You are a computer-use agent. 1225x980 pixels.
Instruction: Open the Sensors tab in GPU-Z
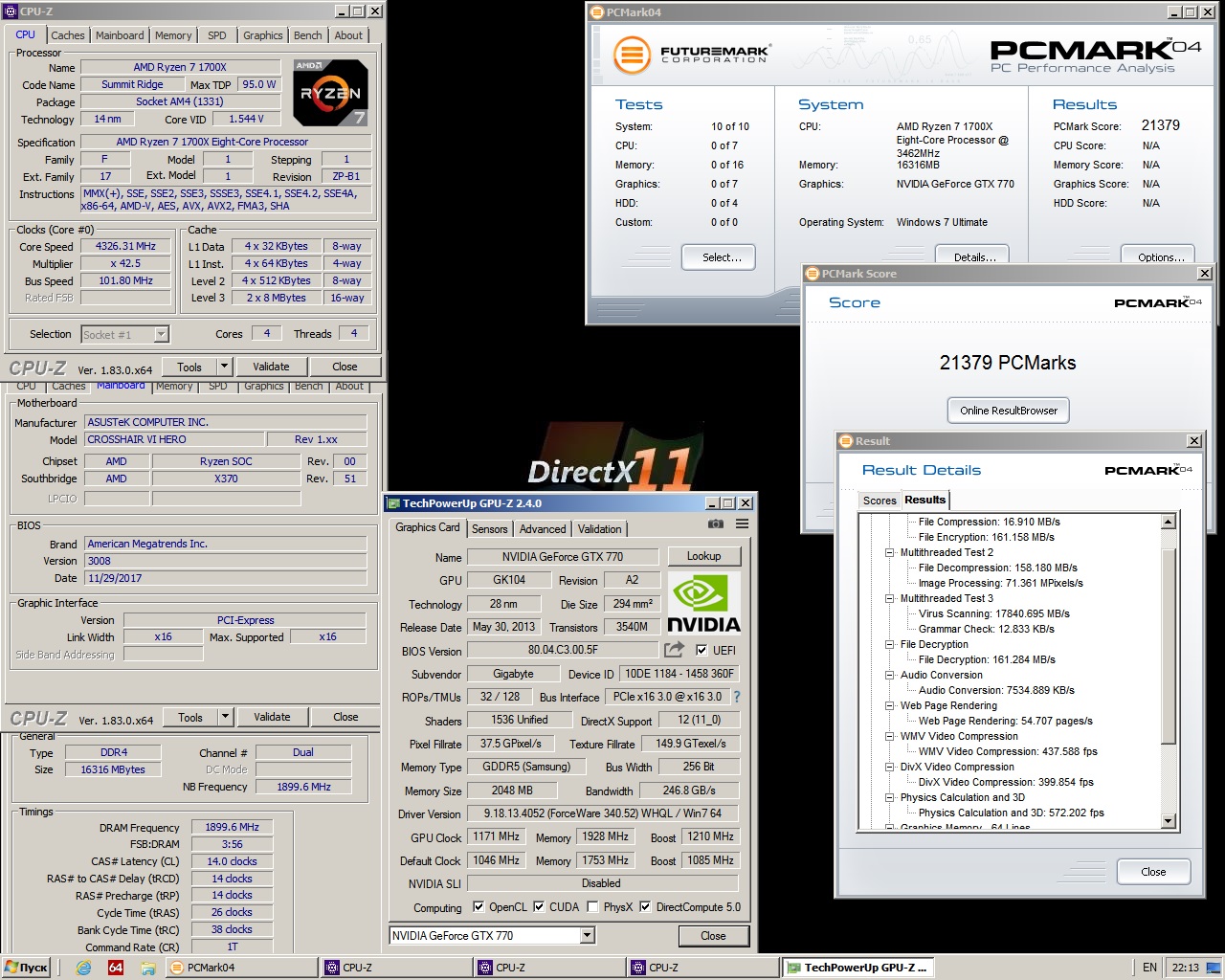pyautogui.click(x=490, y=529)
